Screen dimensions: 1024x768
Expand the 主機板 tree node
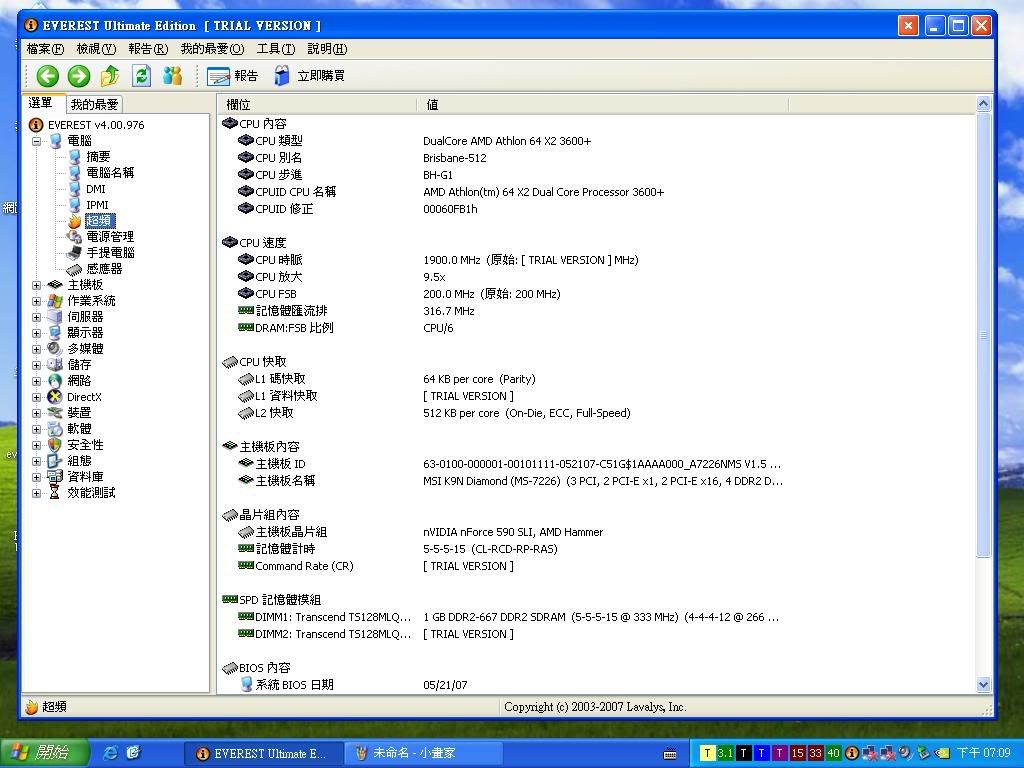[x=37, y=285]
